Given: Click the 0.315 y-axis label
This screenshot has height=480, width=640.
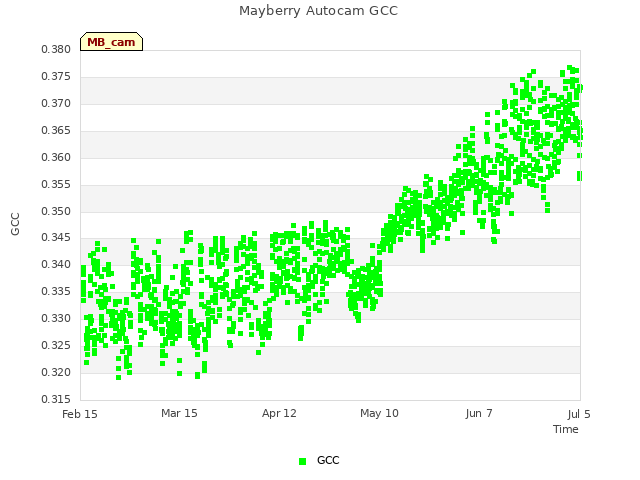Looking at the screenshot, I should coord(56,399).
